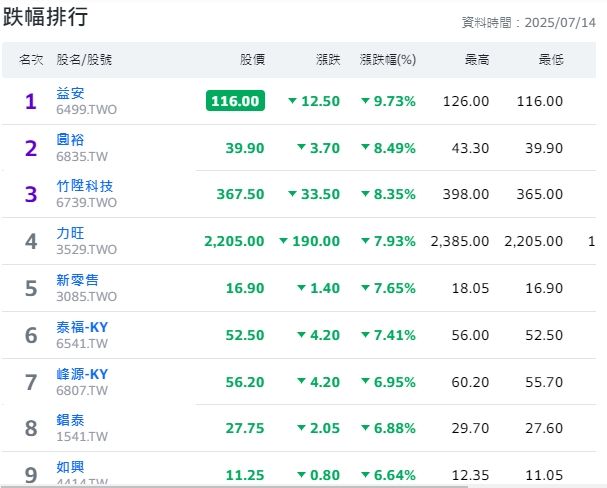Click the 資料時間 2025/07/14 timestamp

click(x=529, y=23)
